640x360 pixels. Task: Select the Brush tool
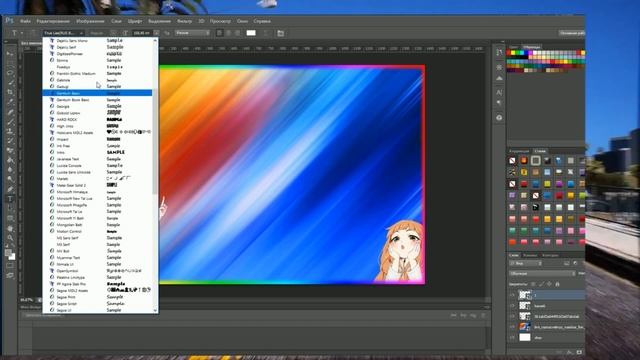10,122
